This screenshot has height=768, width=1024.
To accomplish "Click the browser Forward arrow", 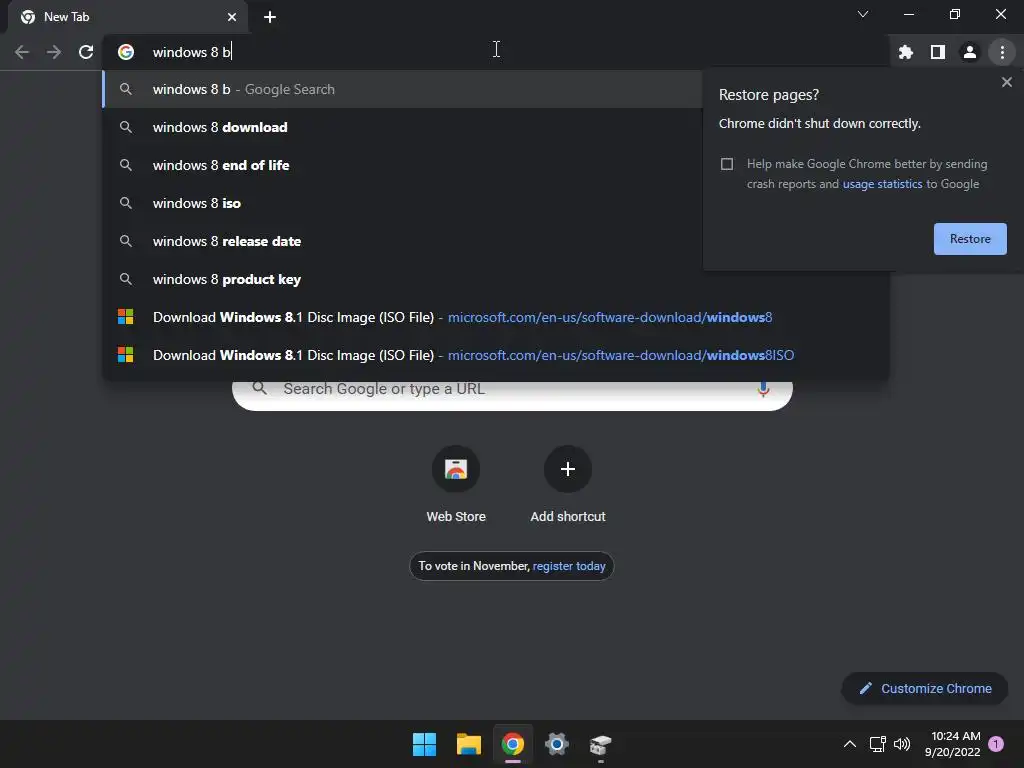I will pos(54,52).
